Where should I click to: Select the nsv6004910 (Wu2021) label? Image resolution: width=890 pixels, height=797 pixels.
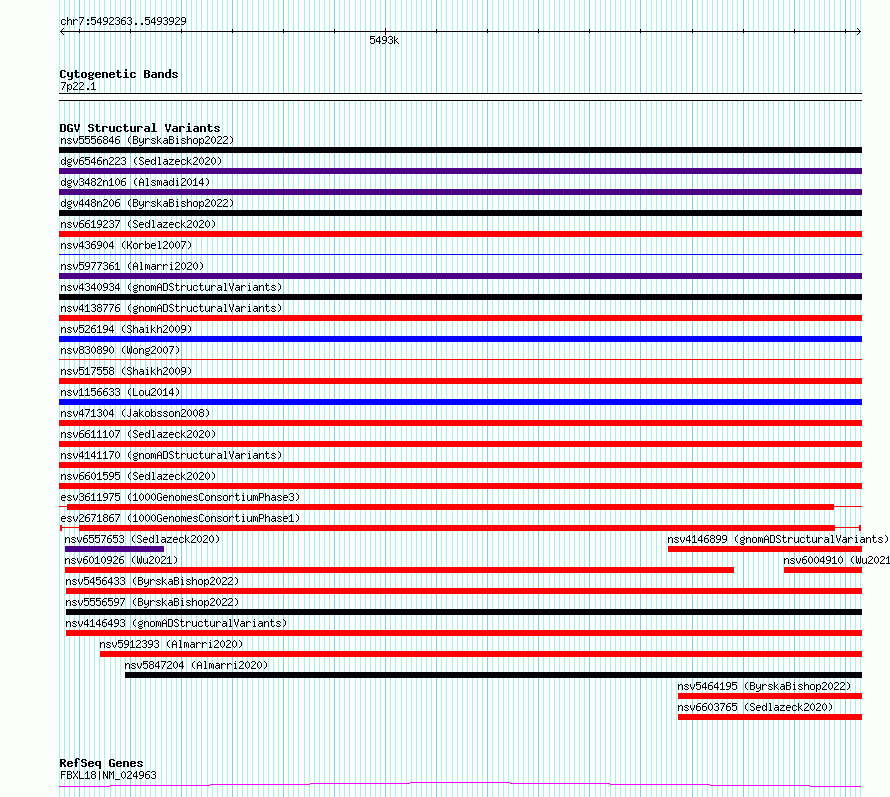pos(837,560)
